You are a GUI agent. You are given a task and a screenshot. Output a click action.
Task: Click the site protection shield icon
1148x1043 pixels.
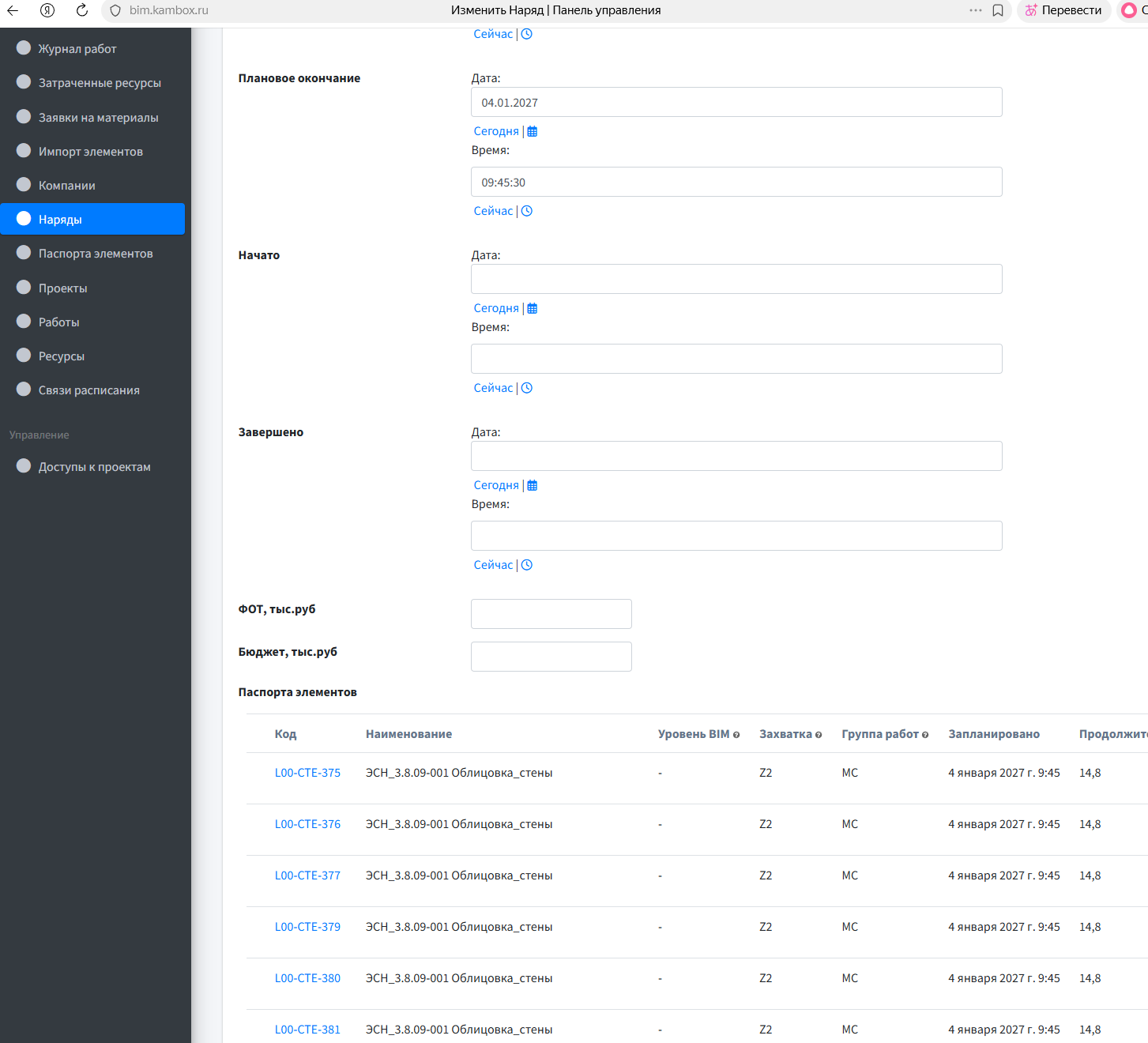[115, 10]
